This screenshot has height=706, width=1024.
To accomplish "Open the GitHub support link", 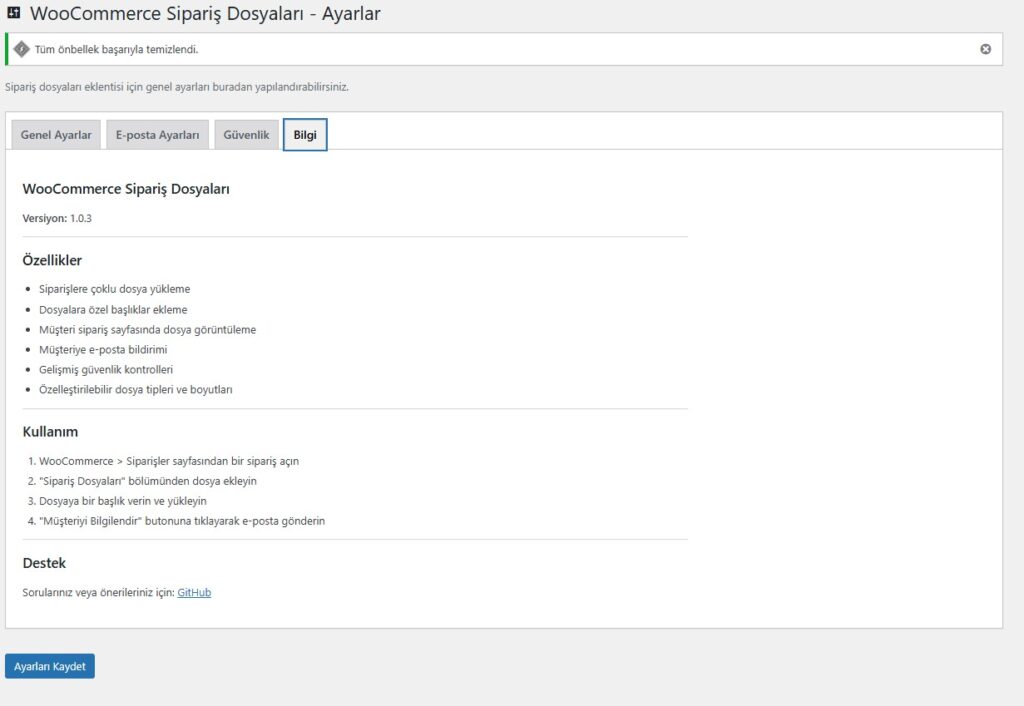I will pos(194,592).
